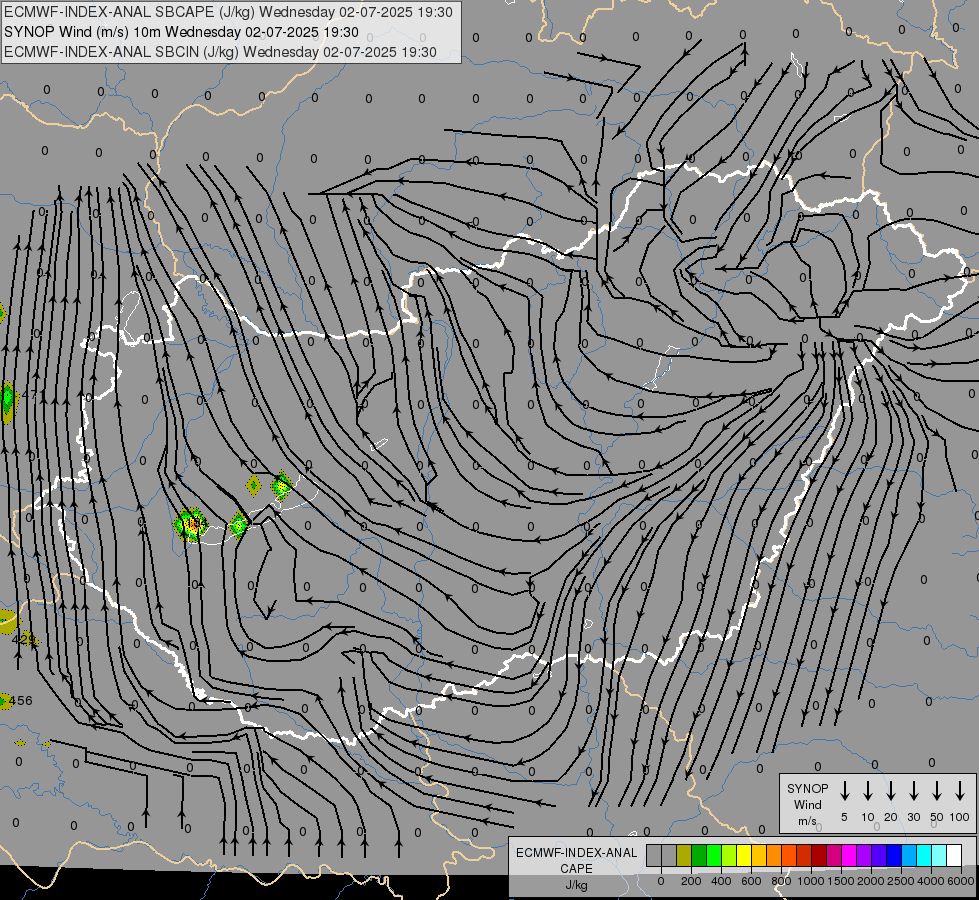Viewport: 979px width, 900px height.
Task: Click the '429' CAPE value on map
Action: pyautogui.click(x=24, y=639)
